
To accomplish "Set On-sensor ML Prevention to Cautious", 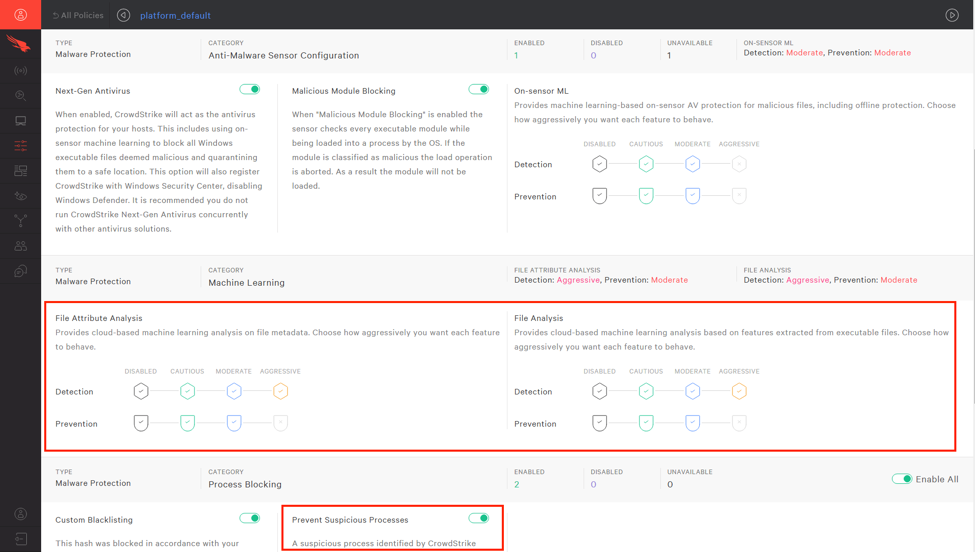I will point(646,196).
